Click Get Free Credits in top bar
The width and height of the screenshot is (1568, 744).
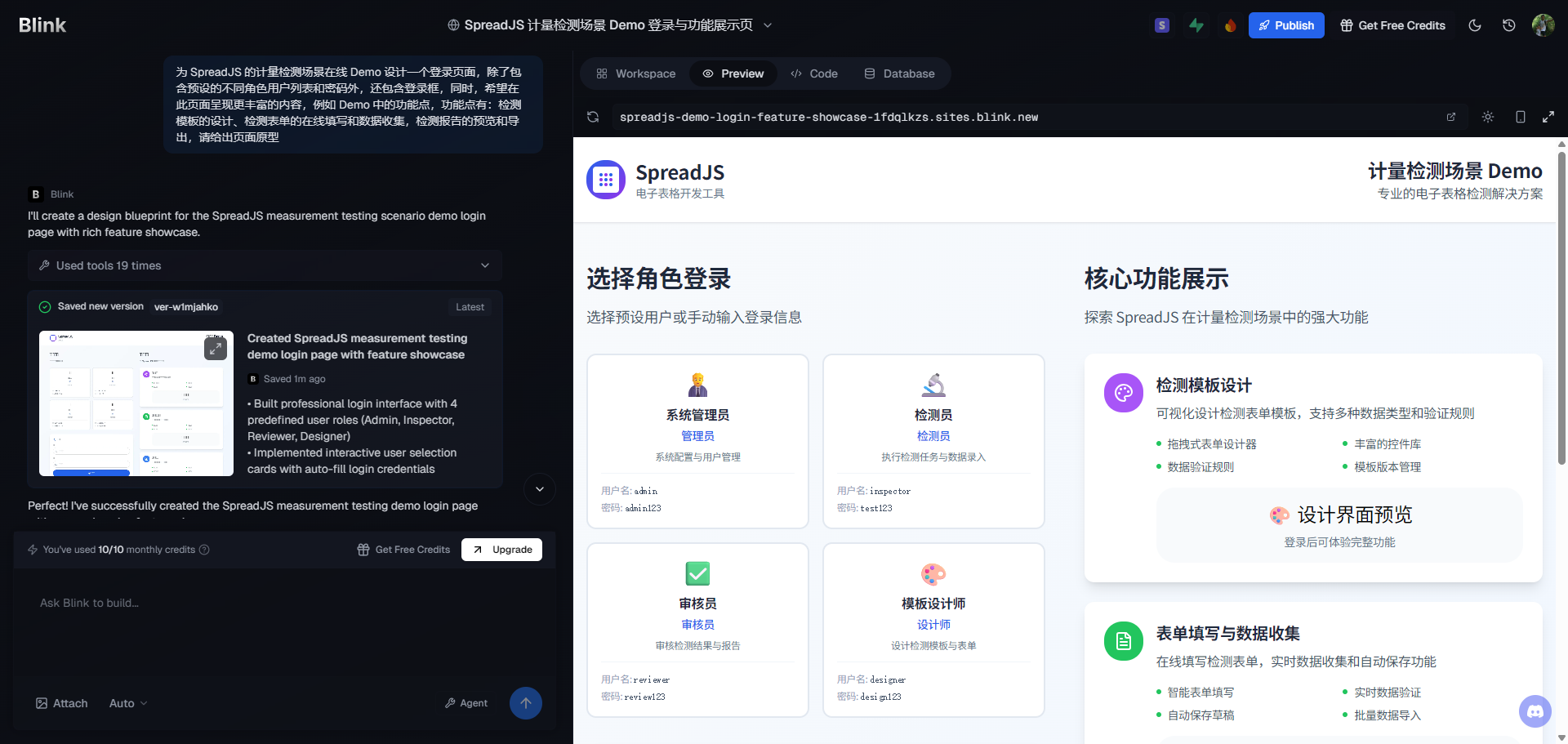coord(1393,25)
